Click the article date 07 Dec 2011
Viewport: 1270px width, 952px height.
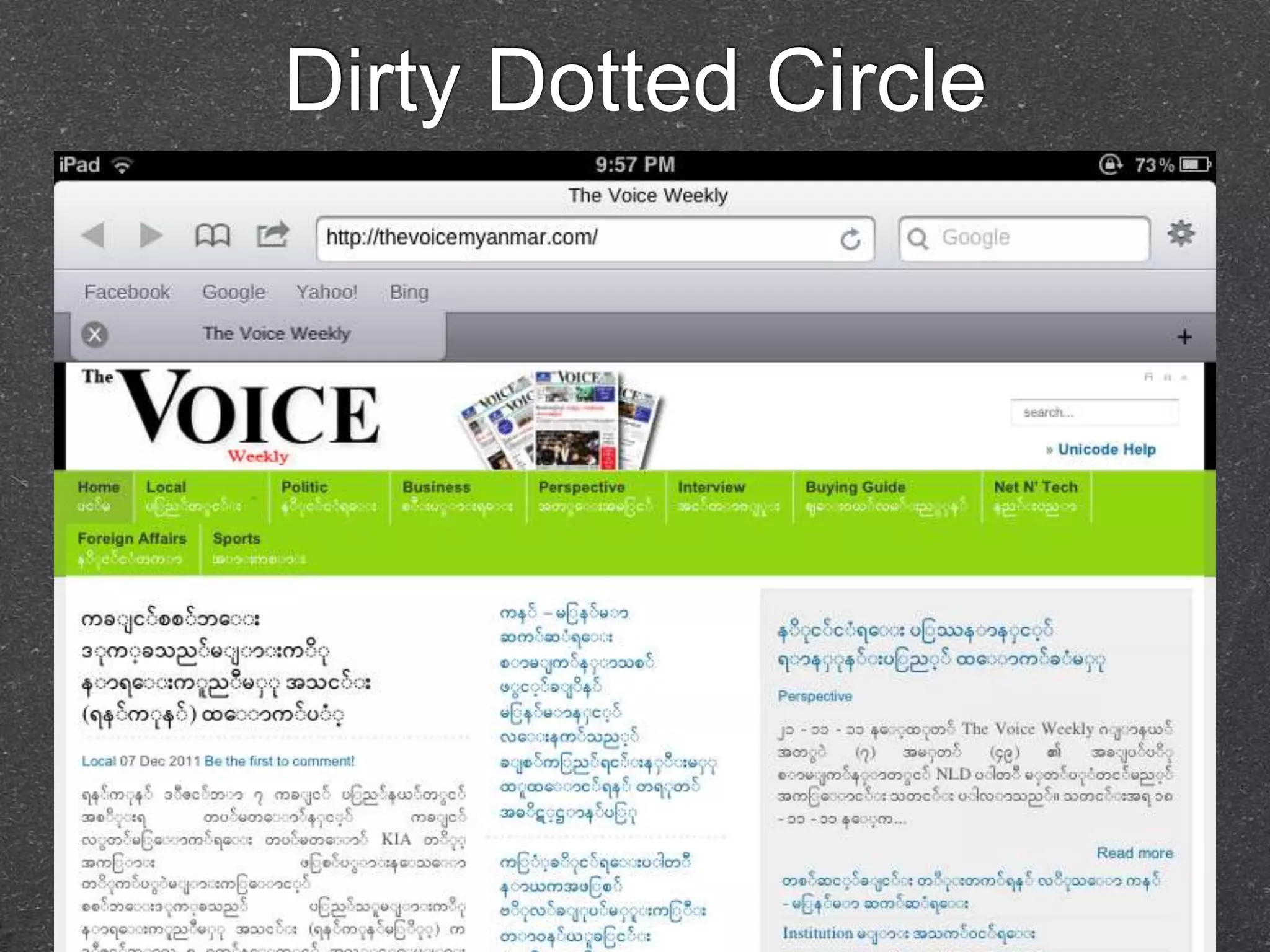(x=160, y=761)
